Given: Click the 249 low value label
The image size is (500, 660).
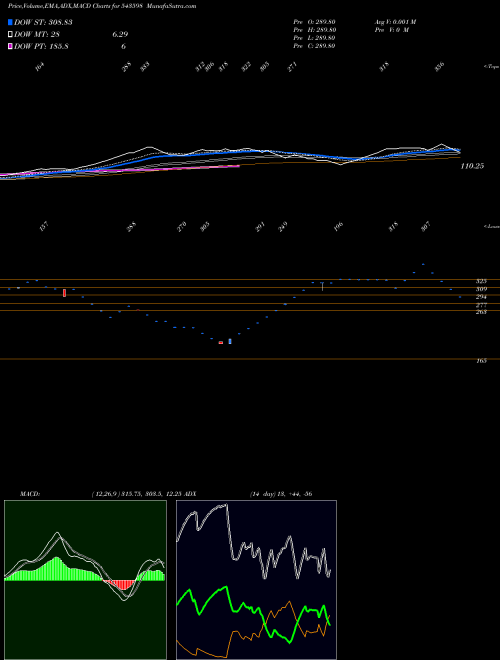Looking at the screenshot, I should 282,227.
